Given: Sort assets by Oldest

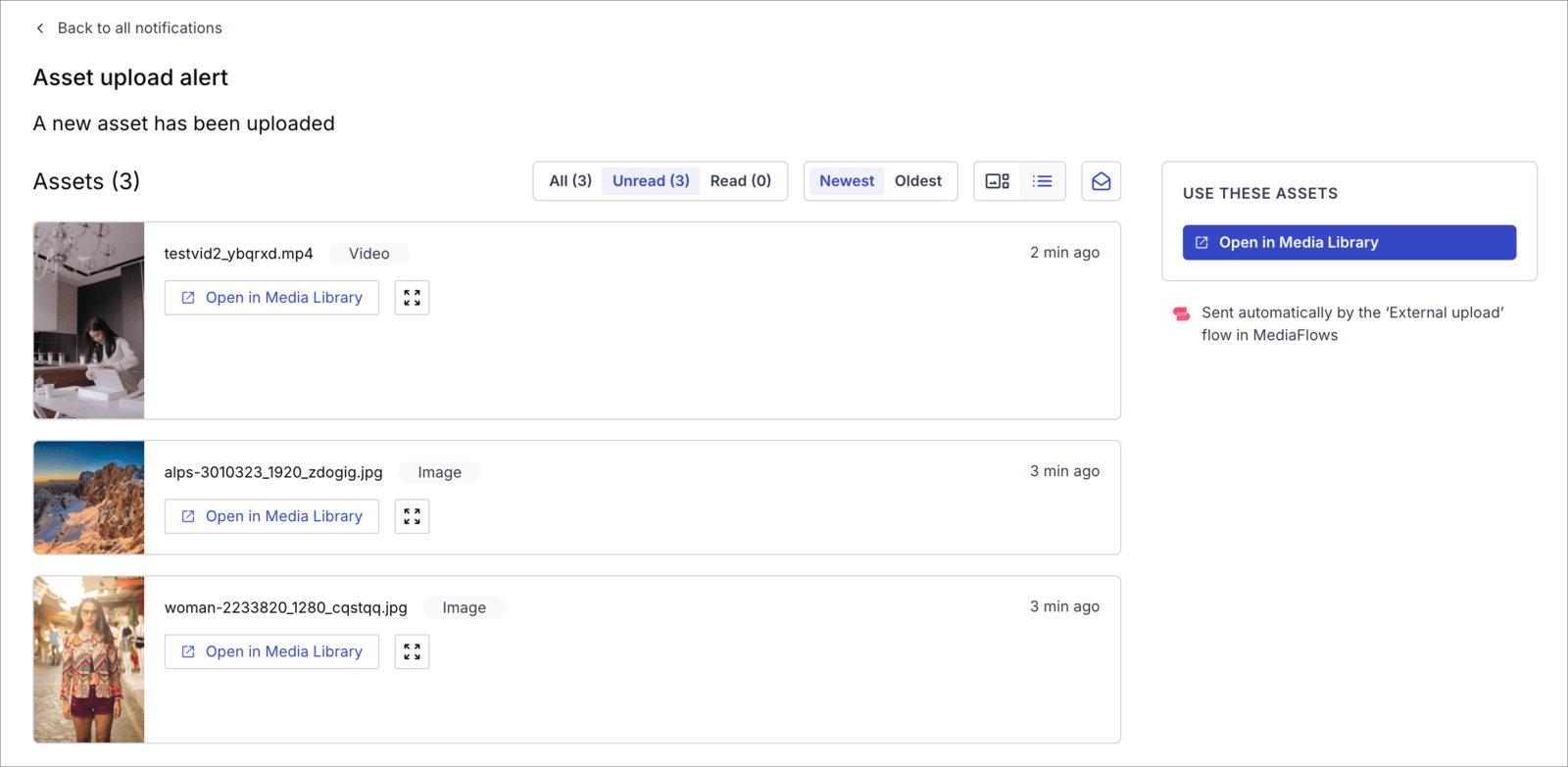Looking at the screenshot, I should click(x=918, y=181).
